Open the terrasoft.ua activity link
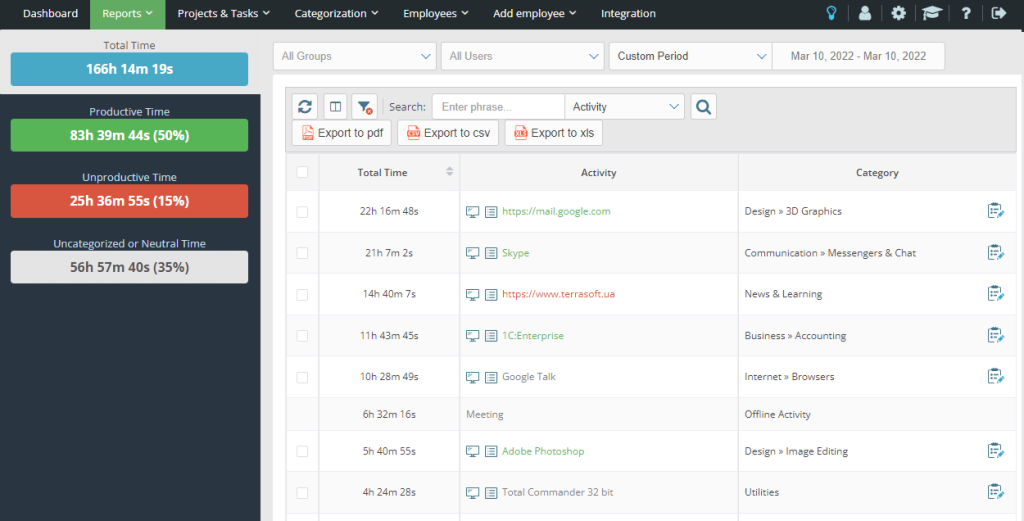Screen dimensions: 1024x521 click(x=556, y=294)
